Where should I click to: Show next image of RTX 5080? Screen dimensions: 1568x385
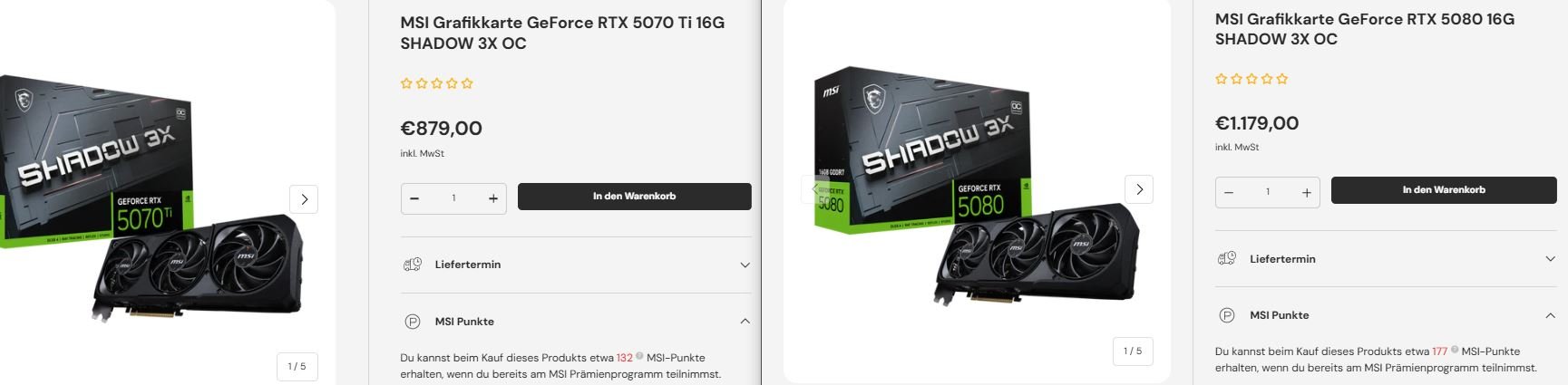click(1139, 189)
